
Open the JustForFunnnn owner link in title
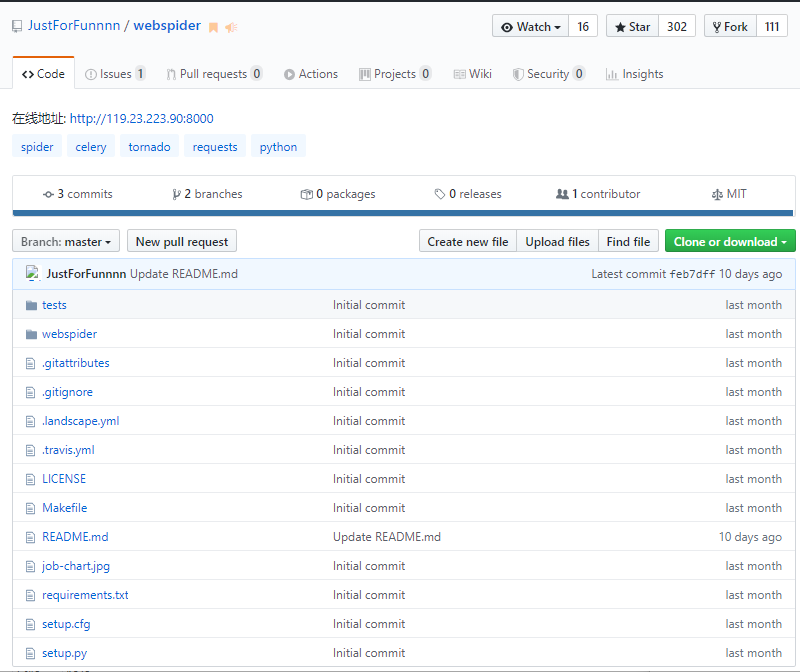tap(73, 26)
